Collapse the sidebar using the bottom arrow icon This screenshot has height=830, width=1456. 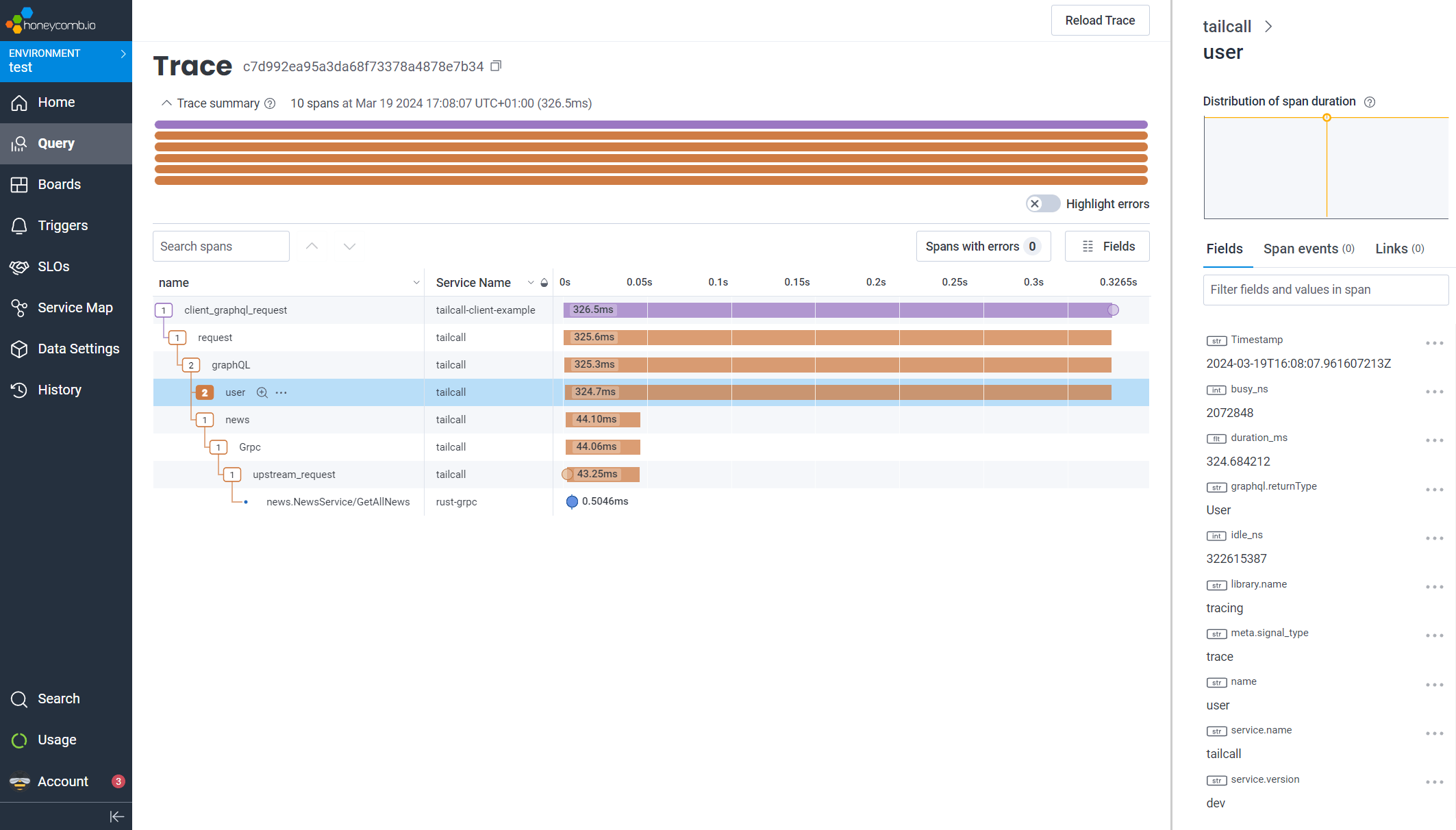pos(116,816)
